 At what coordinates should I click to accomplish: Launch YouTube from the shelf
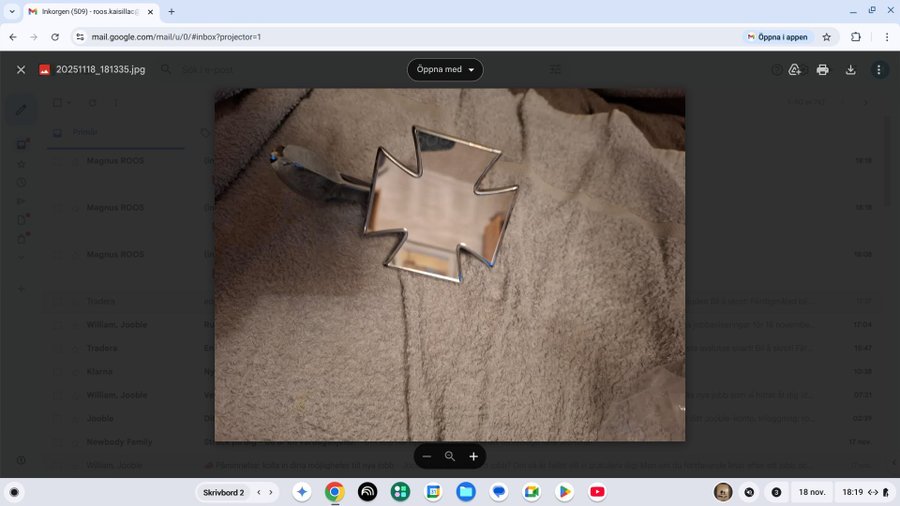[597, 492]
